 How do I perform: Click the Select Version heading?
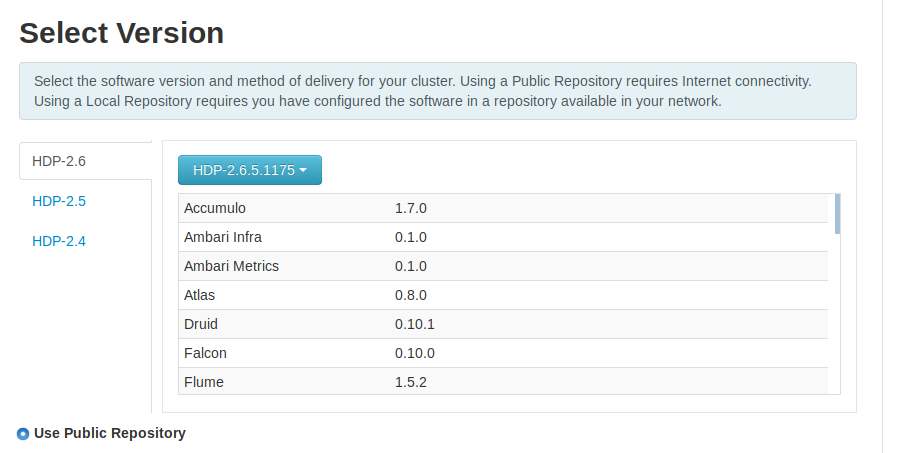point(121,33)
